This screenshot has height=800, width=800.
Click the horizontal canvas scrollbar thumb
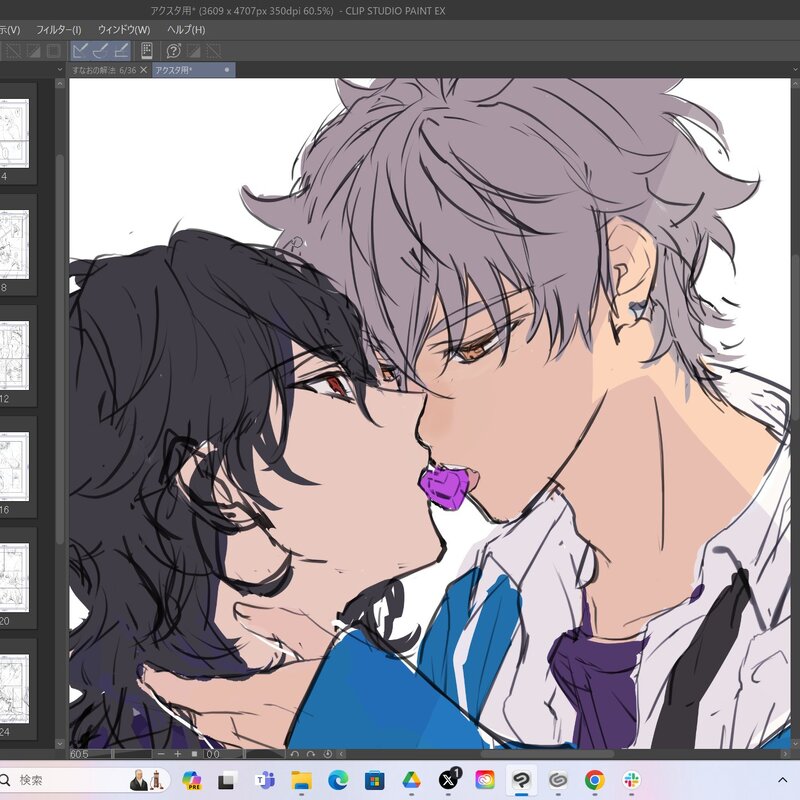coord(547,754)
